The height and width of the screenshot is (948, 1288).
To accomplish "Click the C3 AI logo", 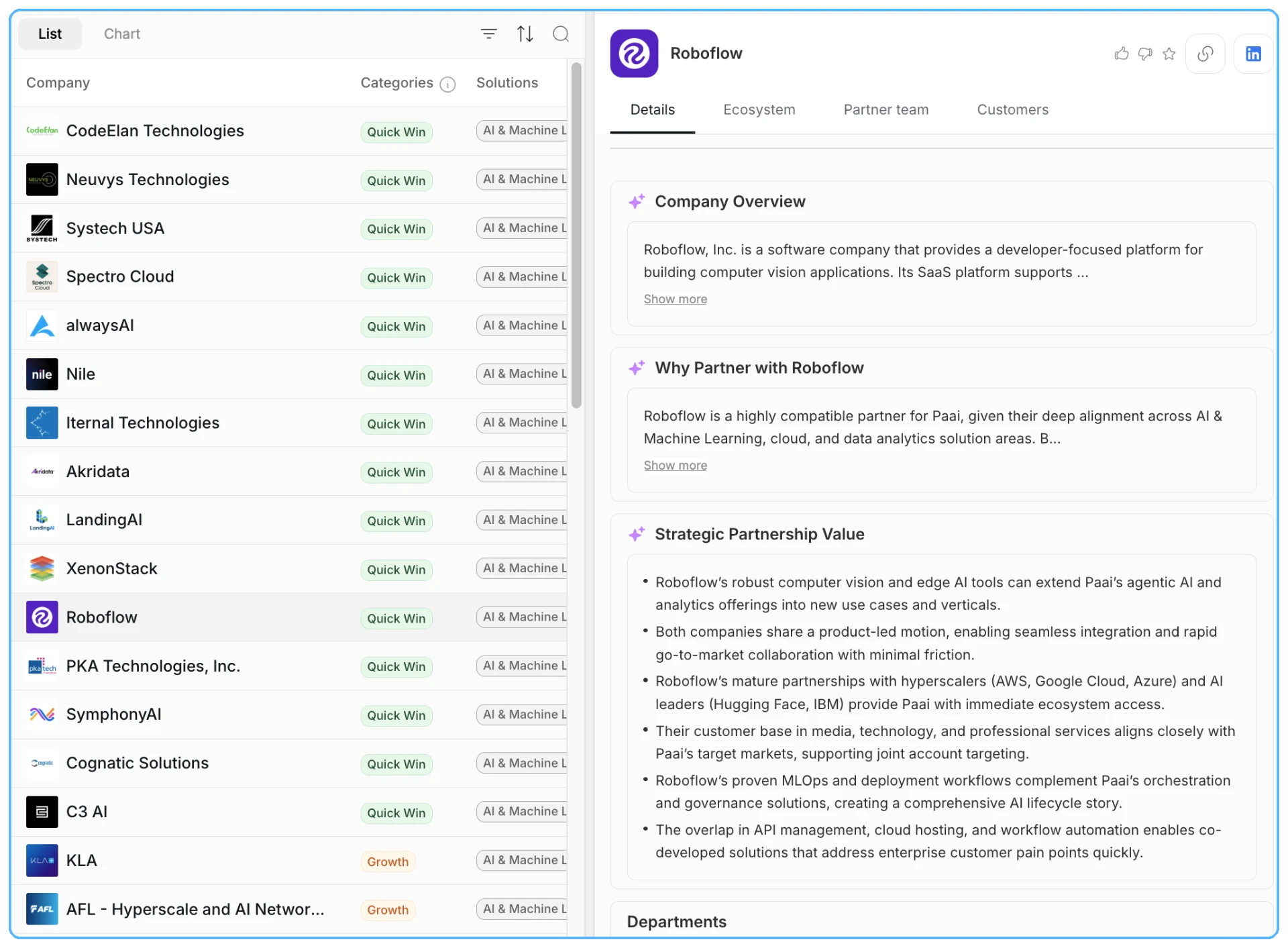I will click(x=42, y=812).
